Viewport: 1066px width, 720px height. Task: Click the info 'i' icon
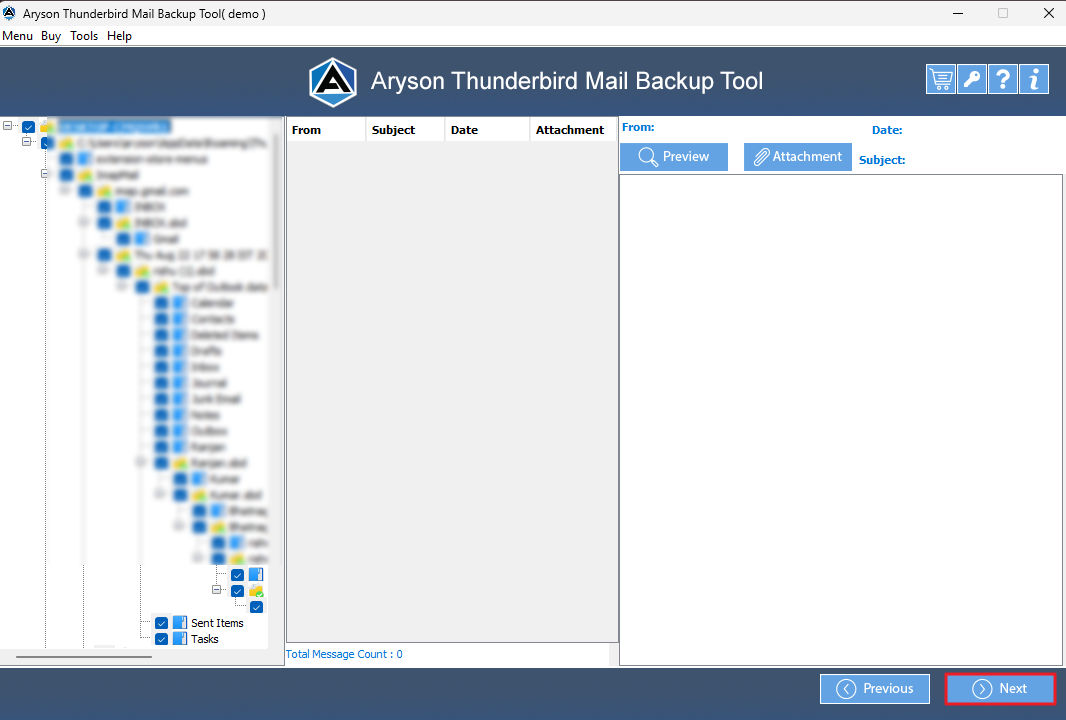[1034, 80]
